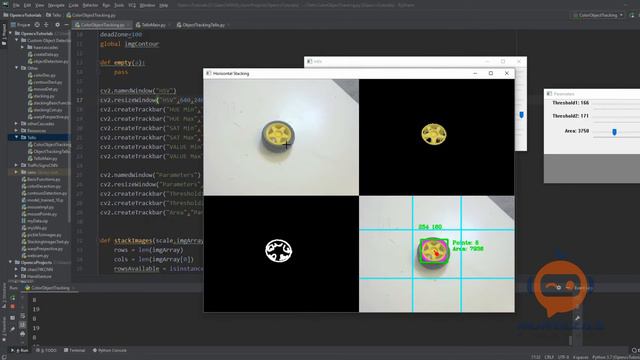Collapse the Other folder
Screen dimensions: 640x360
[x=17, y=68]
